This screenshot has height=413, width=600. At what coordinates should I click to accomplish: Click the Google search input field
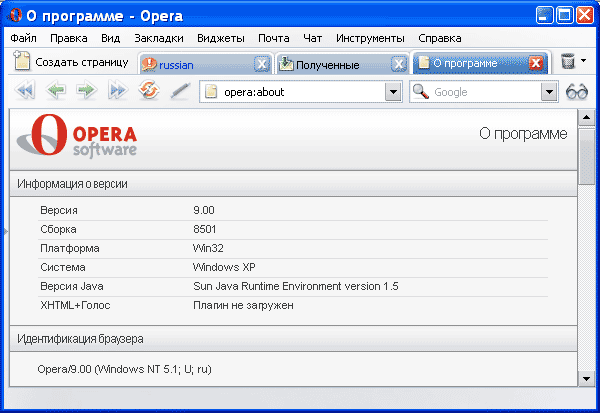[486, 92]
